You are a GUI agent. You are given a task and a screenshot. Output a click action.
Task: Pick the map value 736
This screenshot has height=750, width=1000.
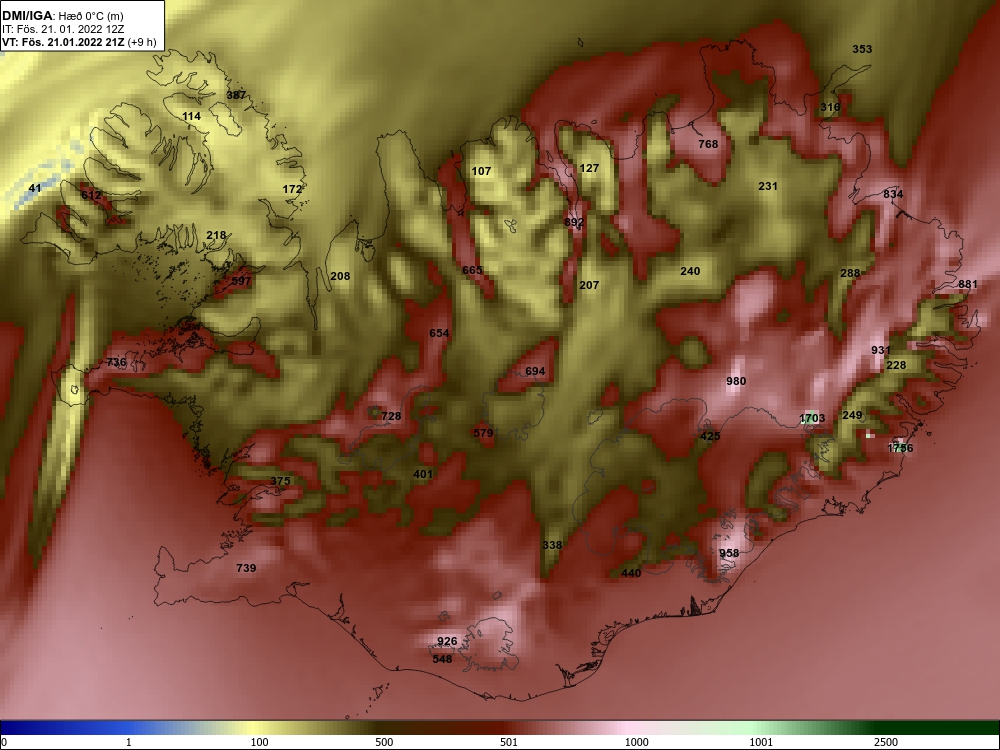(x=117, y=362)
